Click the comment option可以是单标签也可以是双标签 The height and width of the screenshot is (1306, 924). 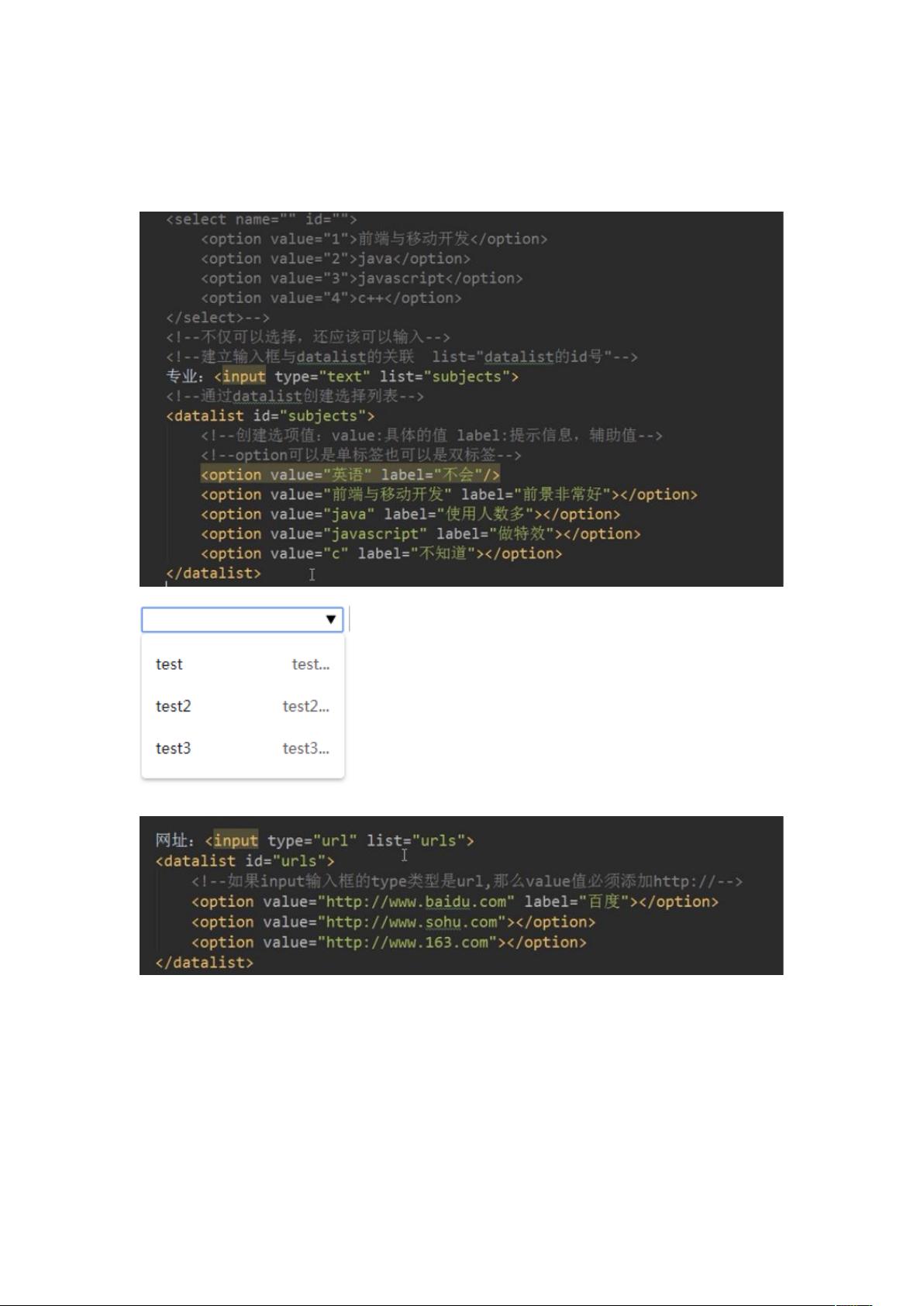pos(360,455)
